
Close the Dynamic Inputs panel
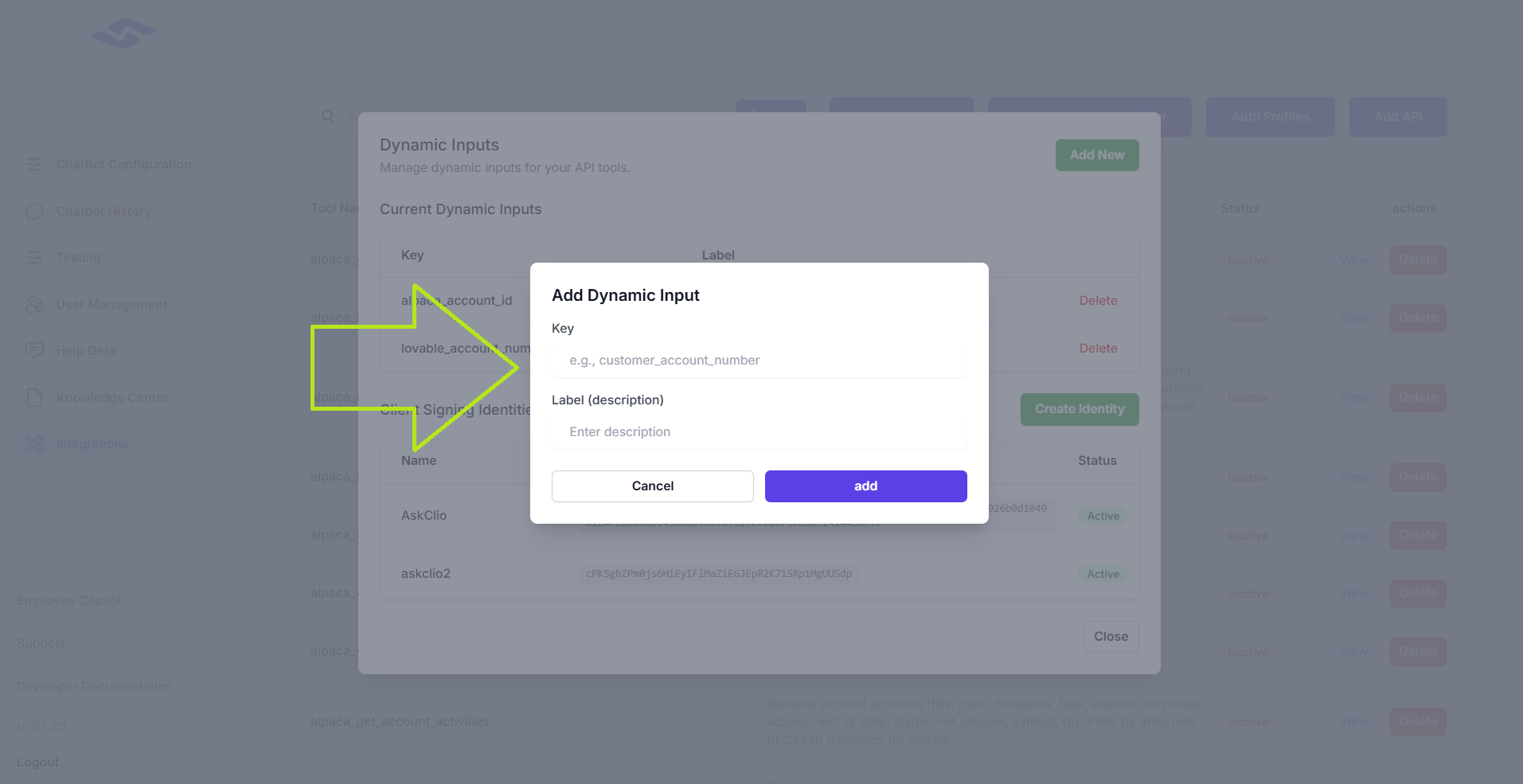[x=1111, y=637]
